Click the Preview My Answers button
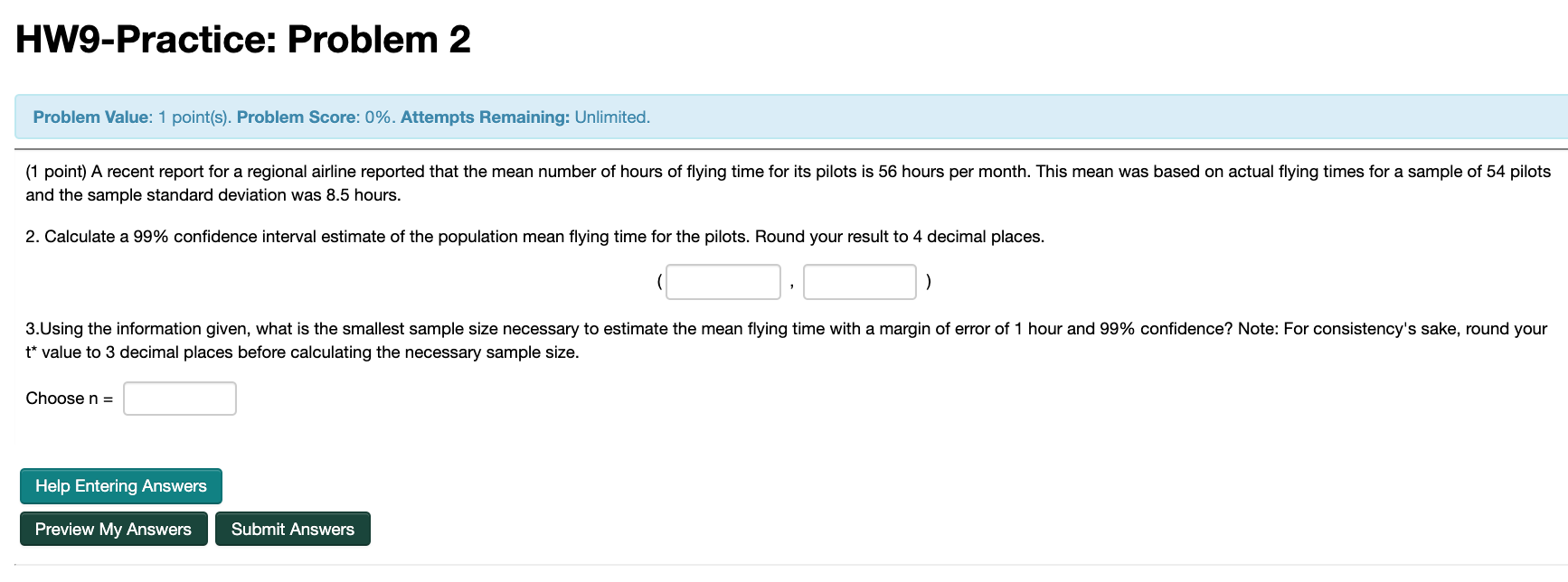Image resolution: width=1568 pixels, height=582 pixels. click(112, 529)
